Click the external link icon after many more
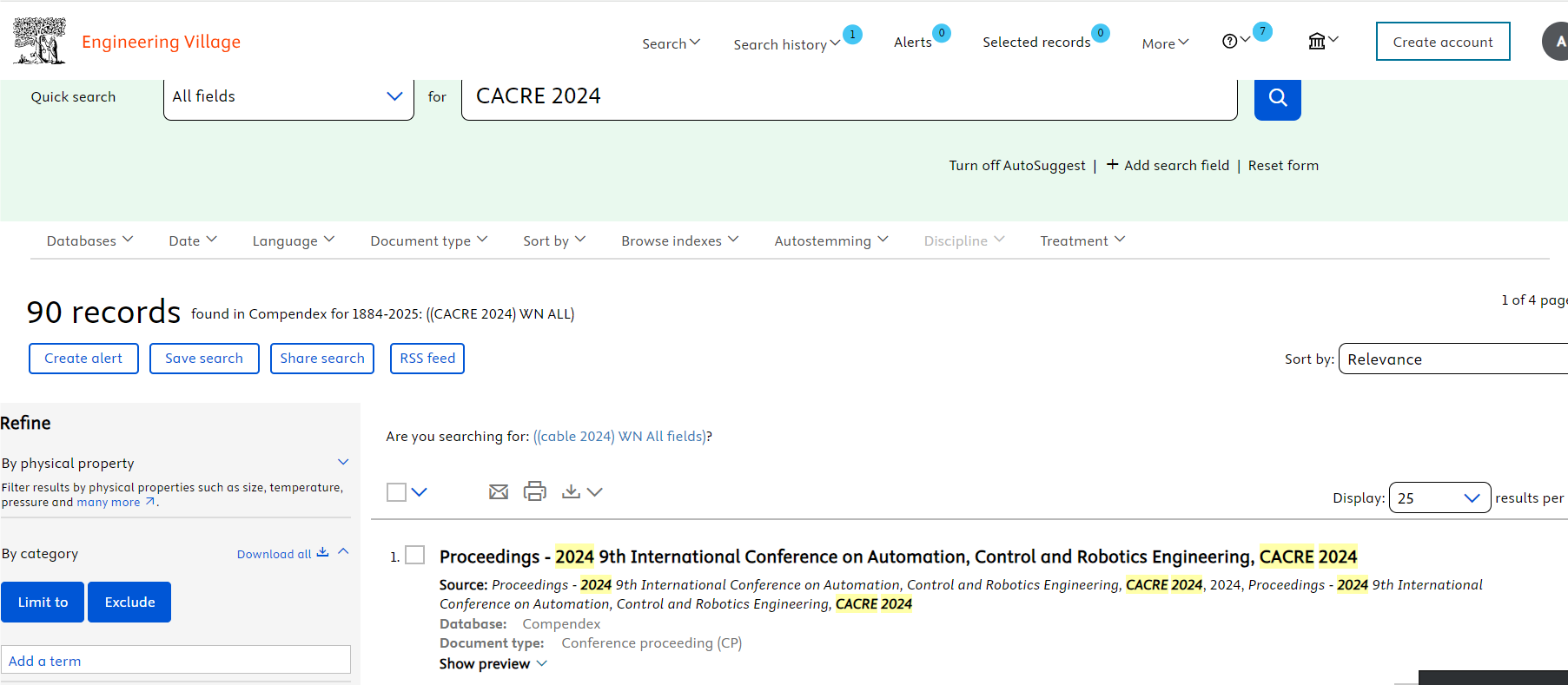Image resolution: width=1568 pixels, height=685 pixels. pyautogui.click(x=150, y=502)
